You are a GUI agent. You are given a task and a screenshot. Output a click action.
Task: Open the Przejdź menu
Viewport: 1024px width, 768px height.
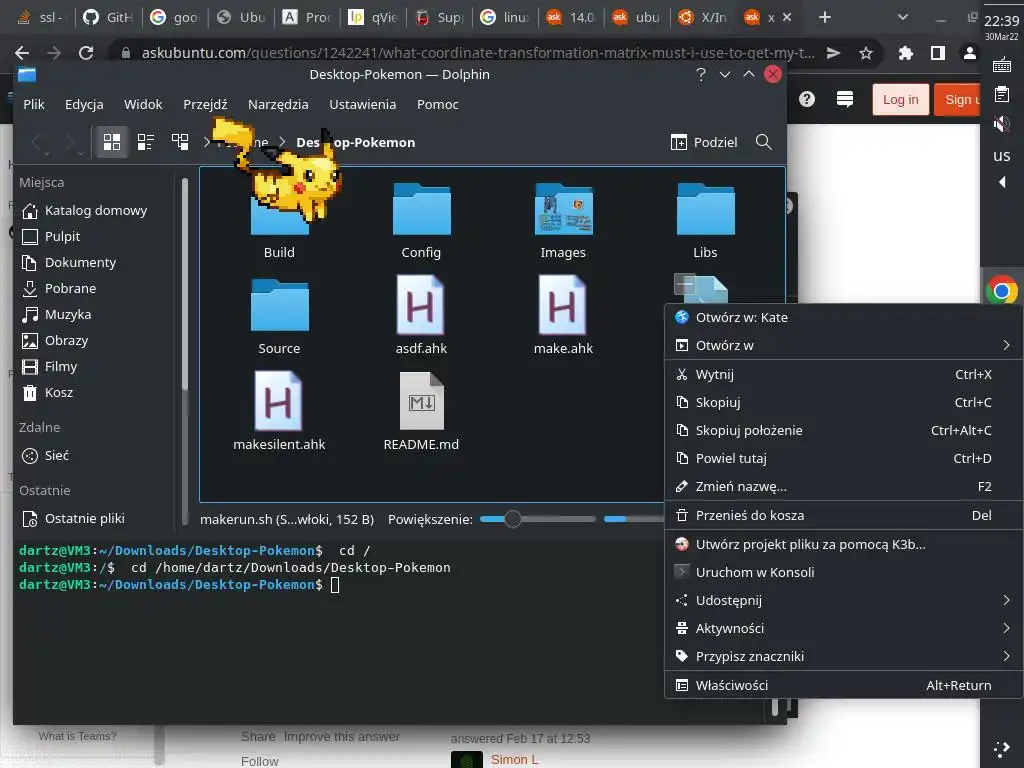click(205, 104)
